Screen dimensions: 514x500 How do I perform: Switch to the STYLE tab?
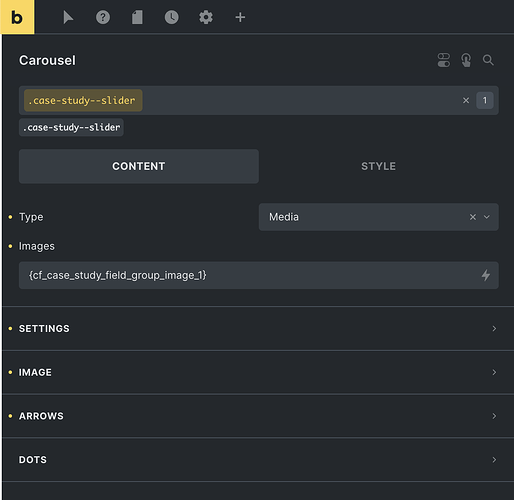point(379,166)
